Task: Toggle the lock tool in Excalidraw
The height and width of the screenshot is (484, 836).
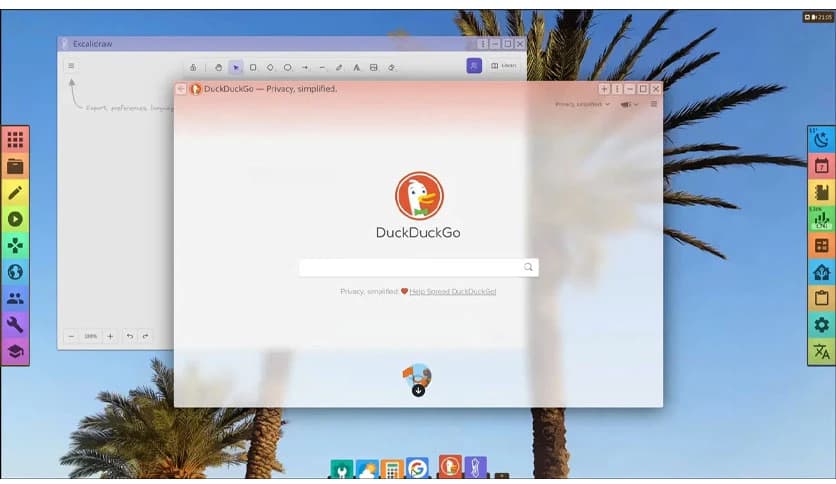Action: [193, 68]
